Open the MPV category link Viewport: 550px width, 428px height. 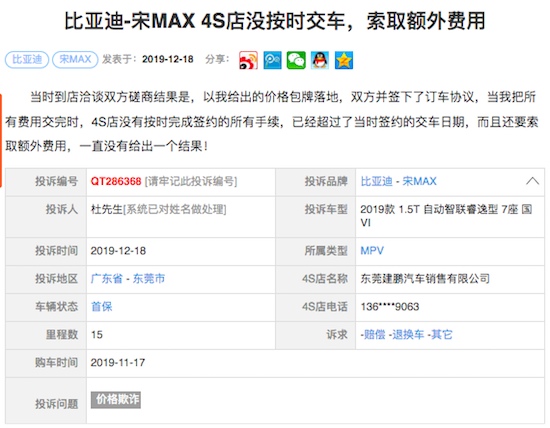tap(372, 251)
